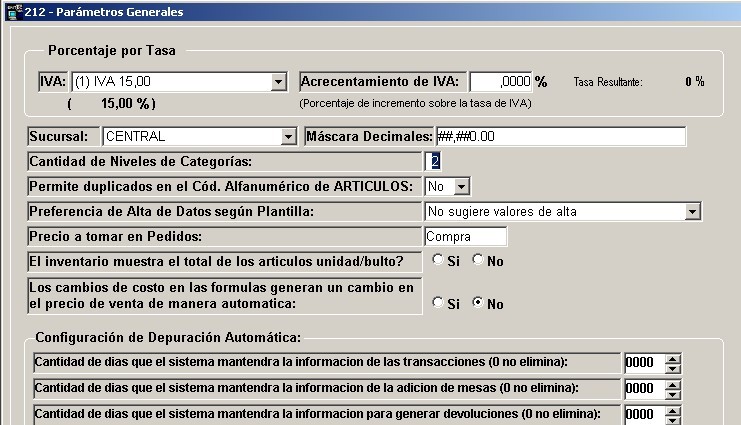
Task: Open the Permite duplicados dropdown set to No
Action: [461, 186]
